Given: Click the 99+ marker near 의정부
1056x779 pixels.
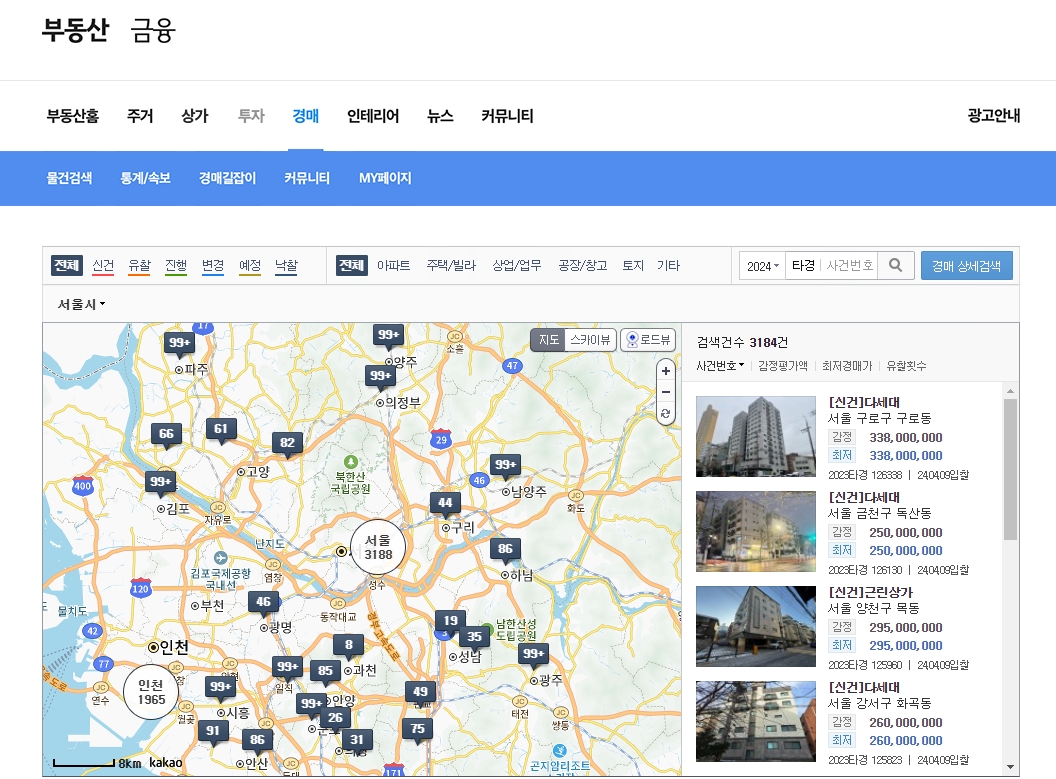Looking at the screenshot, I should (381, 376).
